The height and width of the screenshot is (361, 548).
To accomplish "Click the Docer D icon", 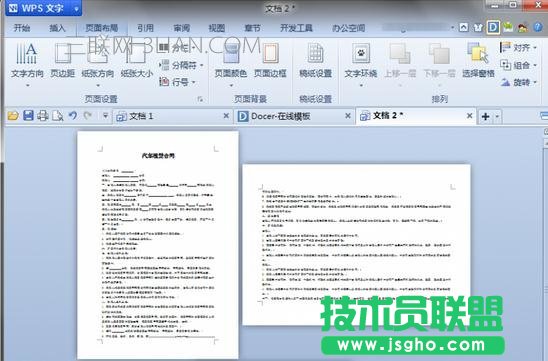I will (x=493, y=27).
